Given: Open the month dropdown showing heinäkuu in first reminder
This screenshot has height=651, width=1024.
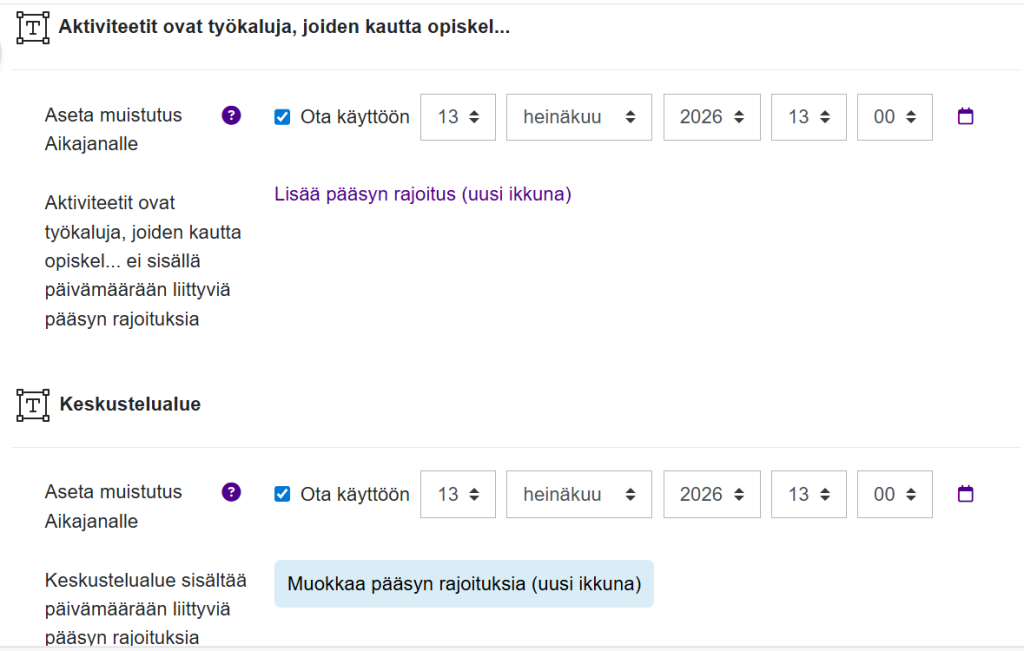Looking at the screenshot, I should click(x=578, y=117).
